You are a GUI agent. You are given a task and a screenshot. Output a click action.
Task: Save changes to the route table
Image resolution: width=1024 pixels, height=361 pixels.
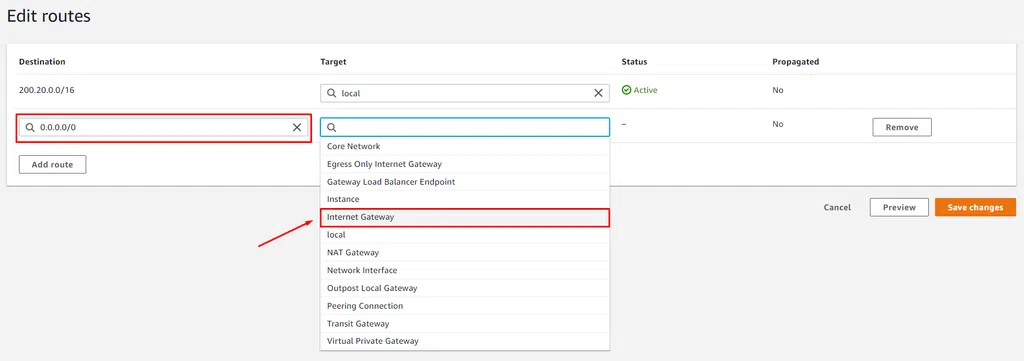point(976,208)
